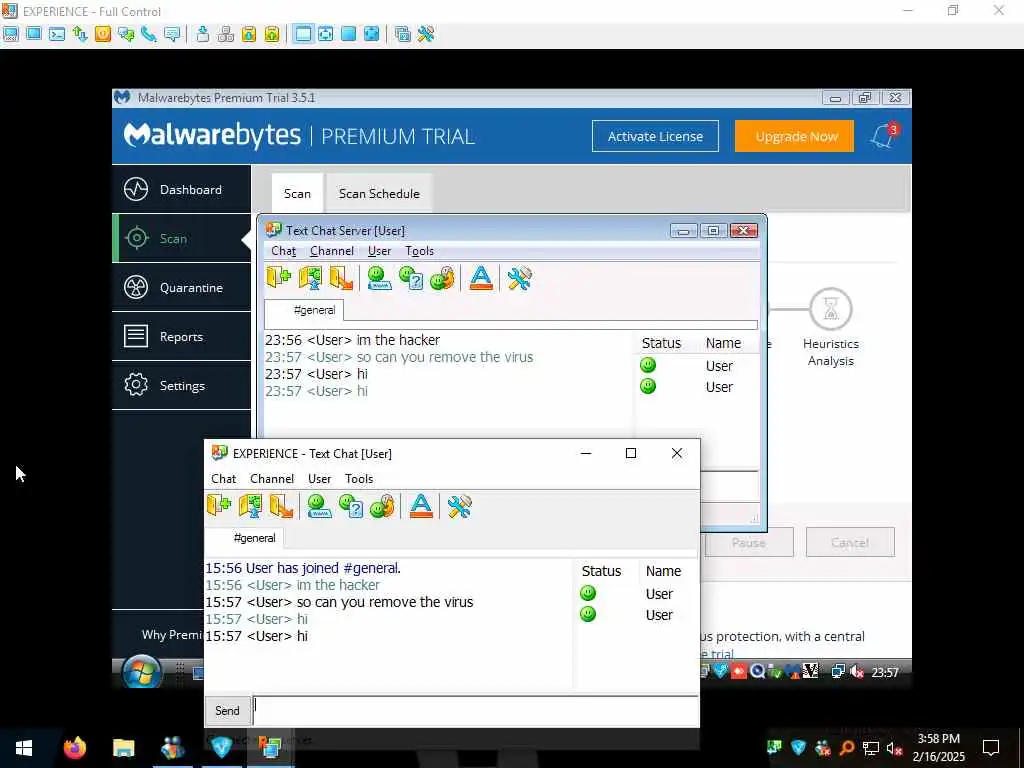
Task: Click the Cancel button in Malwarebytes scan
Action: (x=850, y=542)
